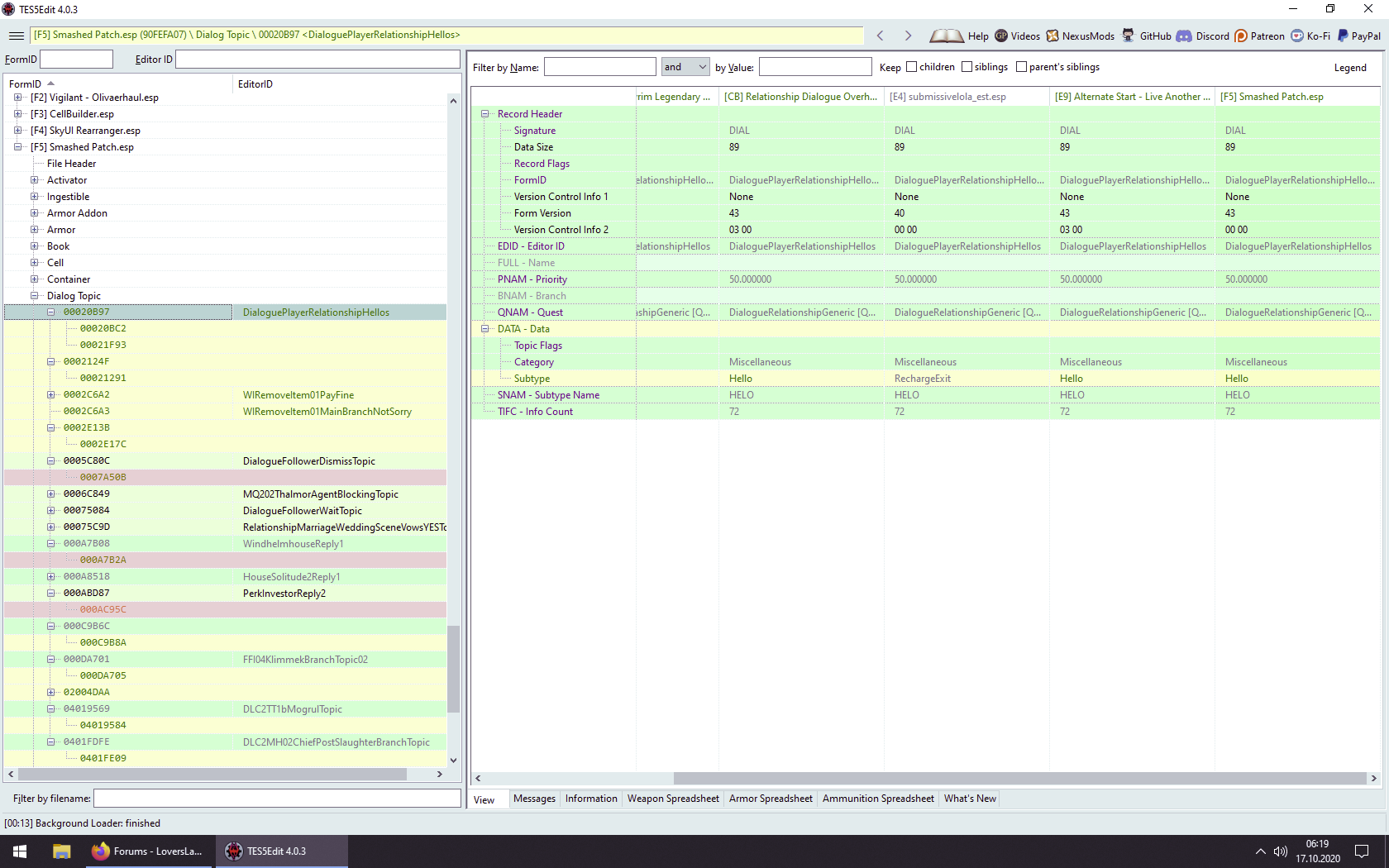
Task: Sort by the EditorID column header
Action: coord(340,84)
